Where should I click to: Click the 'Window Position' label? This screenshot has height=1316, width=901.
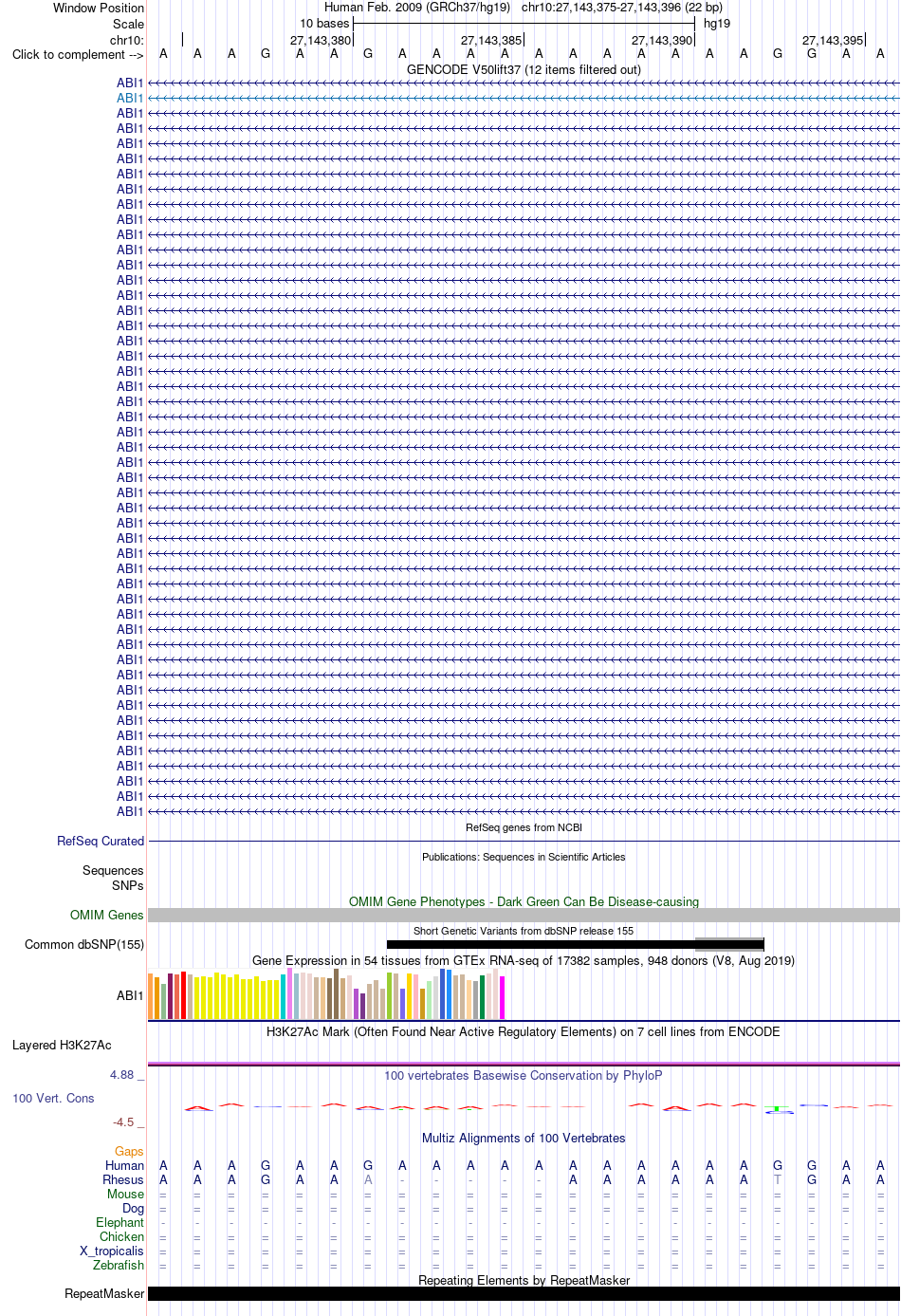click(x=99, y=8)
